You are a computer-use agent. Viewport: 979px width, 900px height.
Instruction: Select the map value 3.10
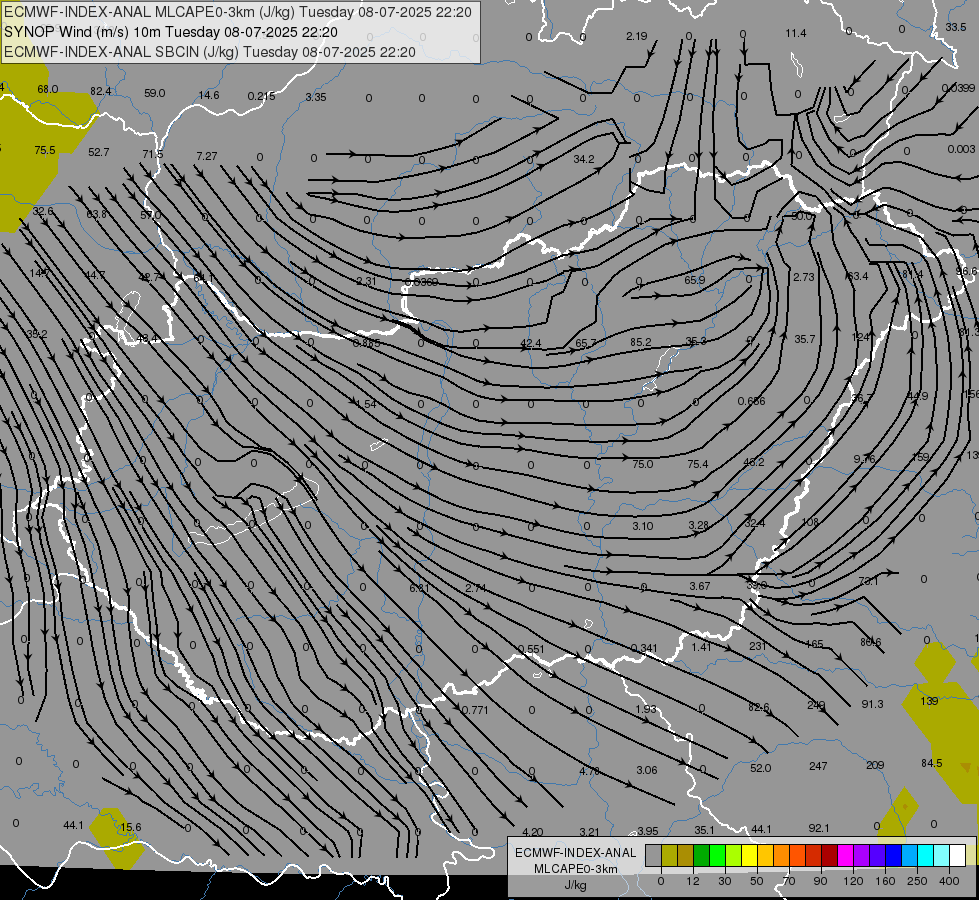(642, 526)
